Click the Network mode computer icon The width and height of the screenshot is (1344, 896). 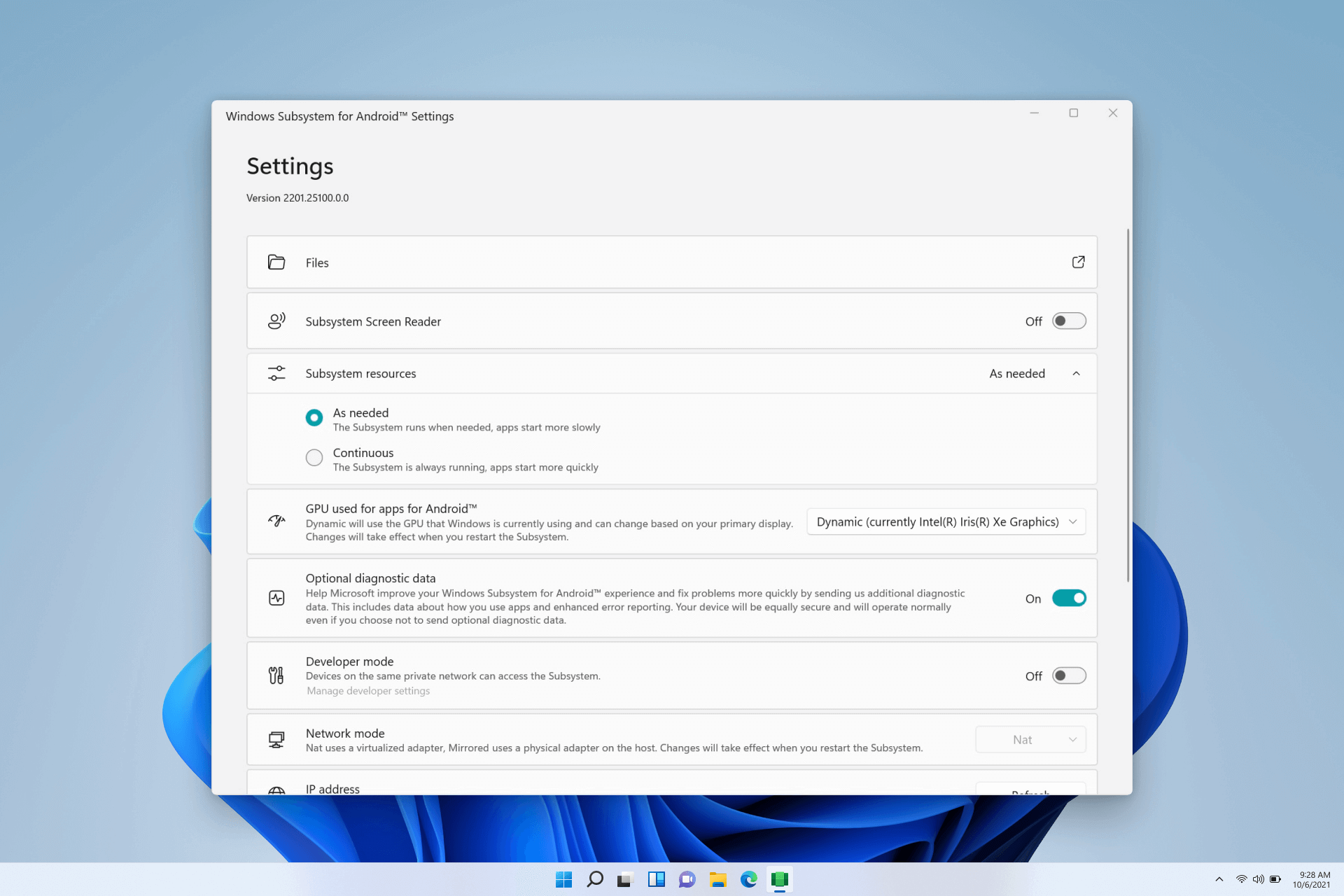click(x=276, y=739)
